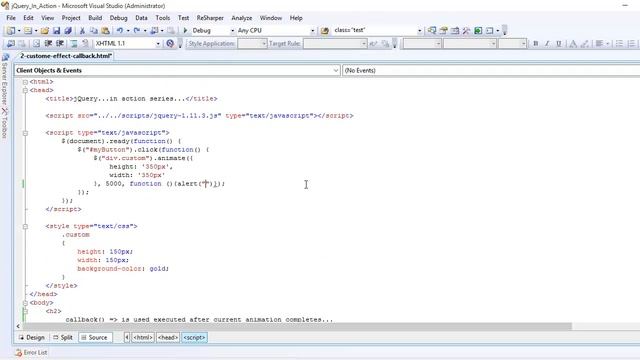Cut selection using the scissors icon
The height and width of the screenshot is (360, 640).
pyautogui.click(x=82, y=31)
